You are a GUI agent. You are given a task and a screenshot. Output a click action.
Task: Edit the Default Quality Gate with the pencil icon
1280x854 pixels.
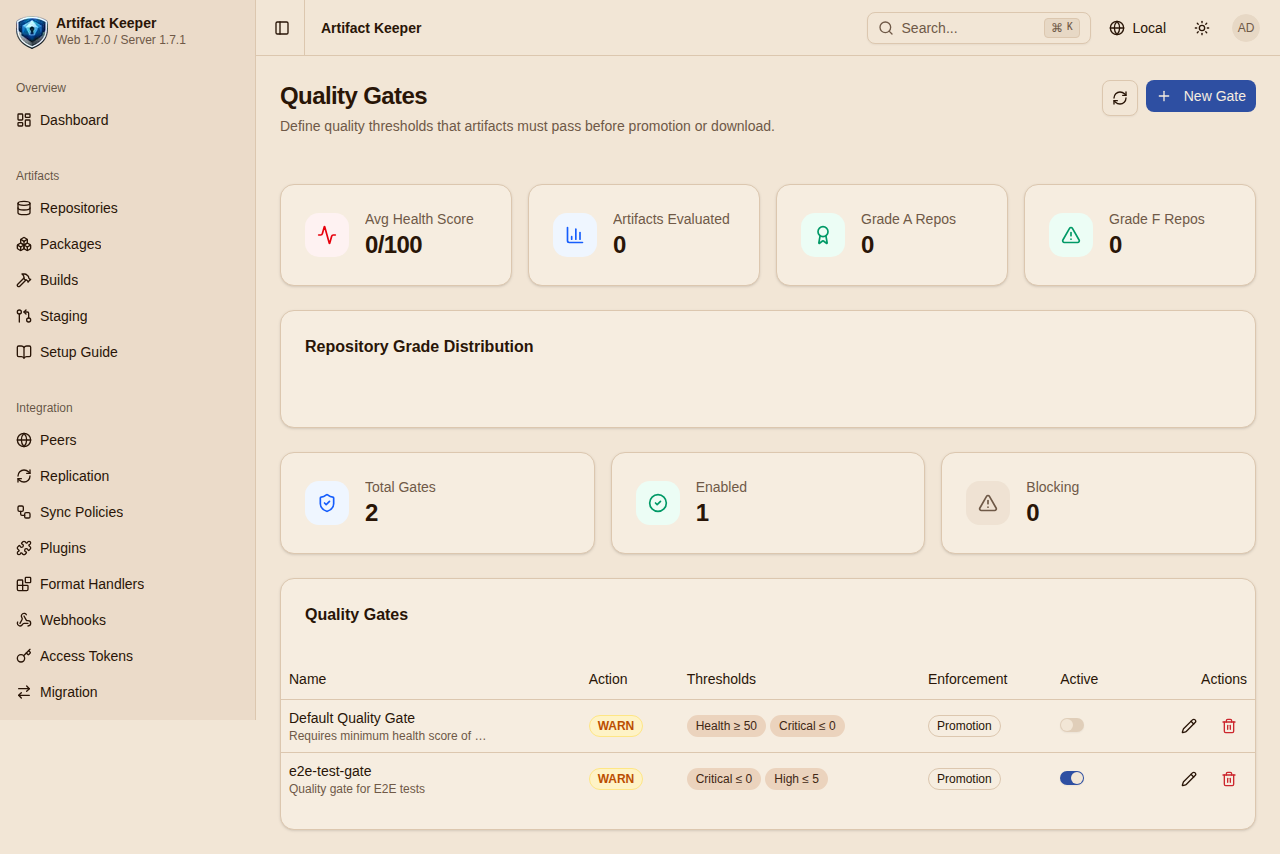[x=1189, y=726]
